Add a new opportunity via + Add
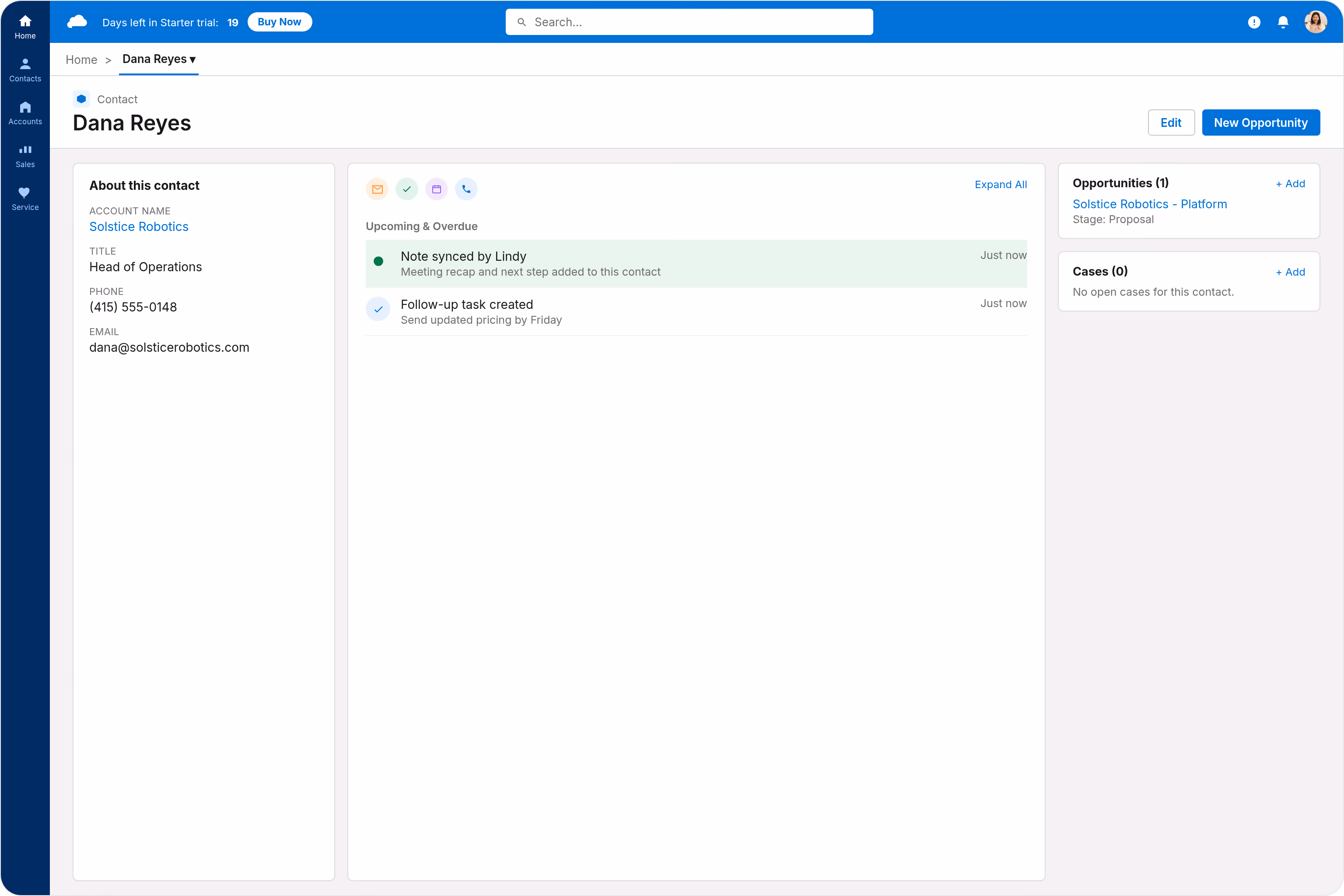The height and width of the screenshot is (896, 1344). click(1290, 184)
